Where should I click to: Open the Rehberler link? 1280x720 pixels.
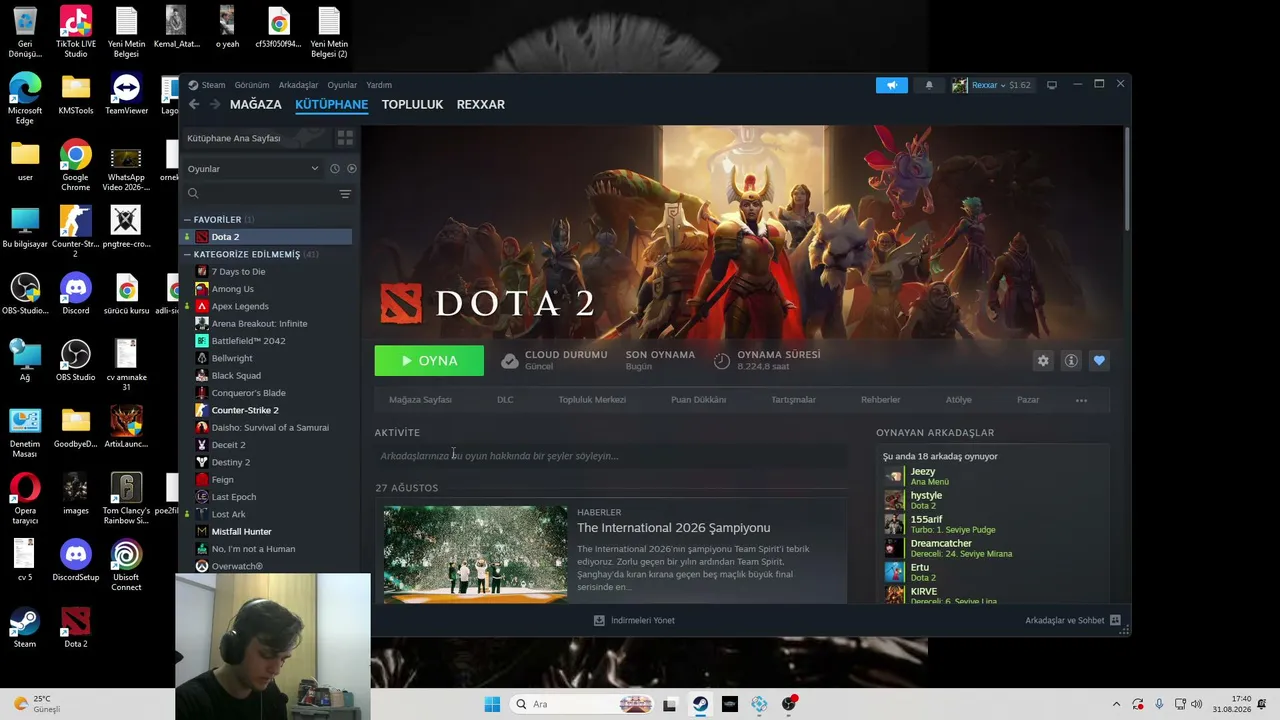(x=881, y=400)
